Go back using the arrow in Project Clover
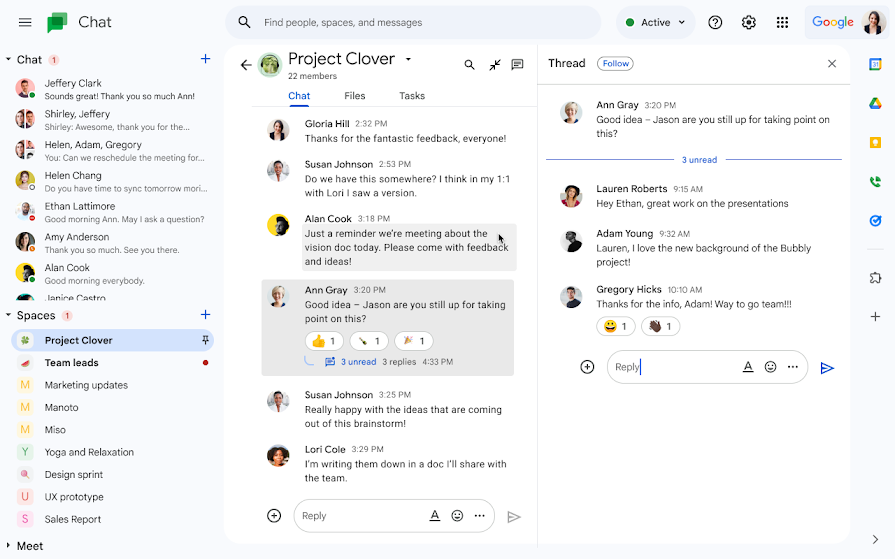Screen dimensions: 895x559 click(x=246, y=65)
